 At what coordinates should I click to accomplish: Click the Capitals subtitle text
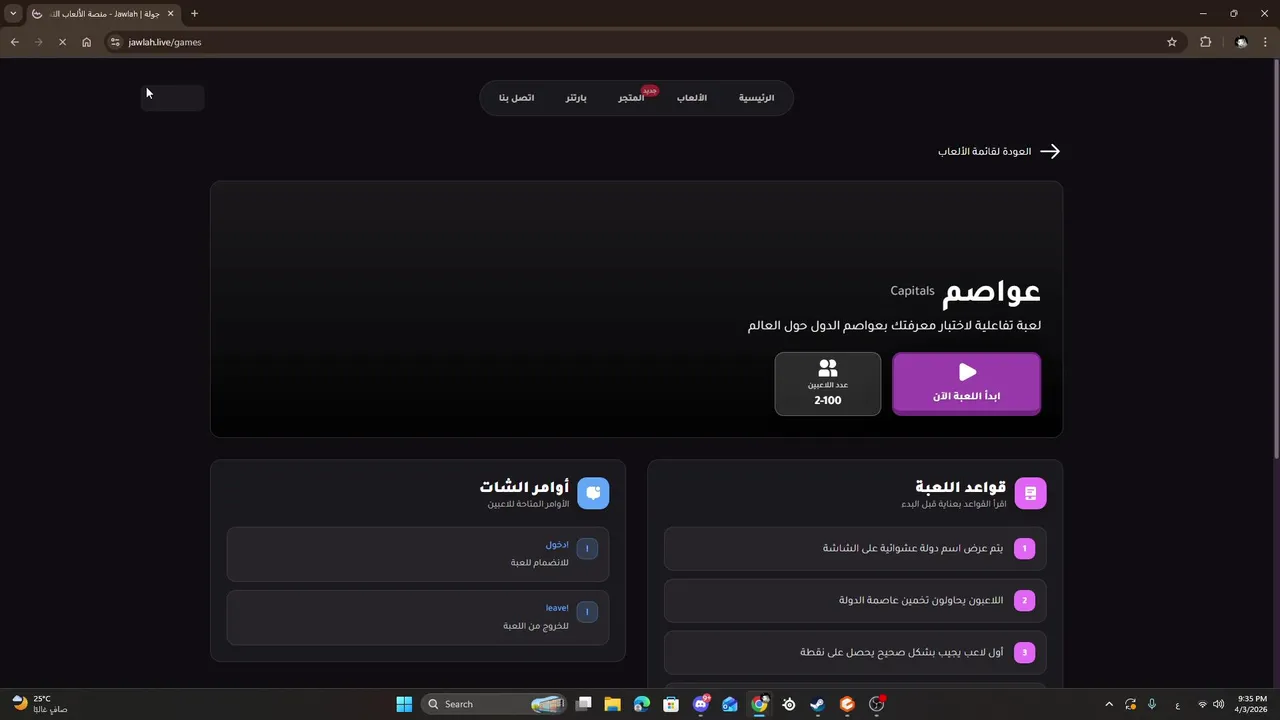point(912,291)
